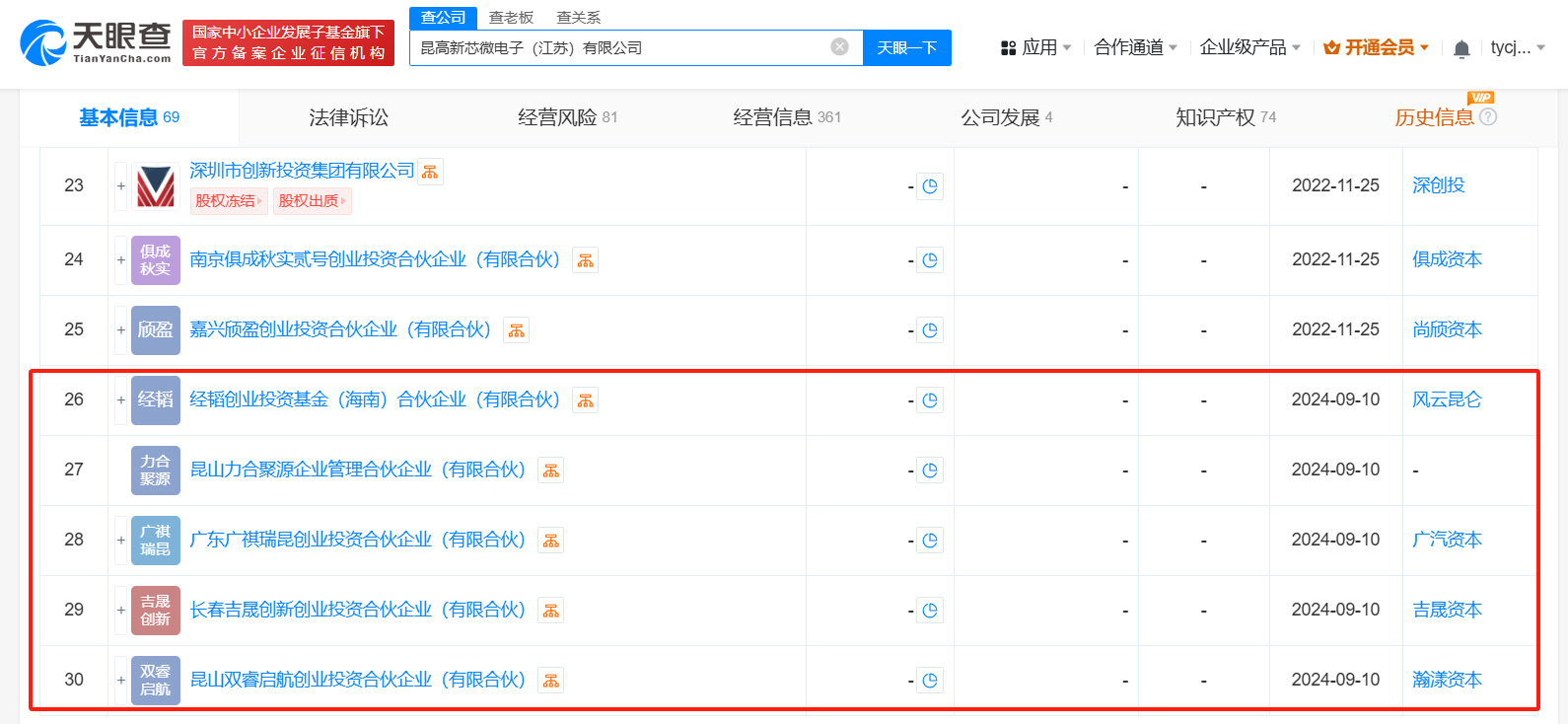Click the red 国家中小企业发展子基金旗下 banner

point(288,42)
